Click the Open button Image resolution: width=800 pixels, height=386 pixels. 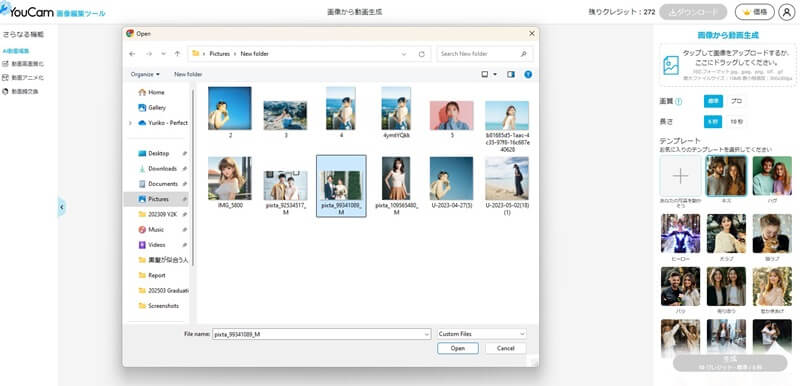pos(458,348)
